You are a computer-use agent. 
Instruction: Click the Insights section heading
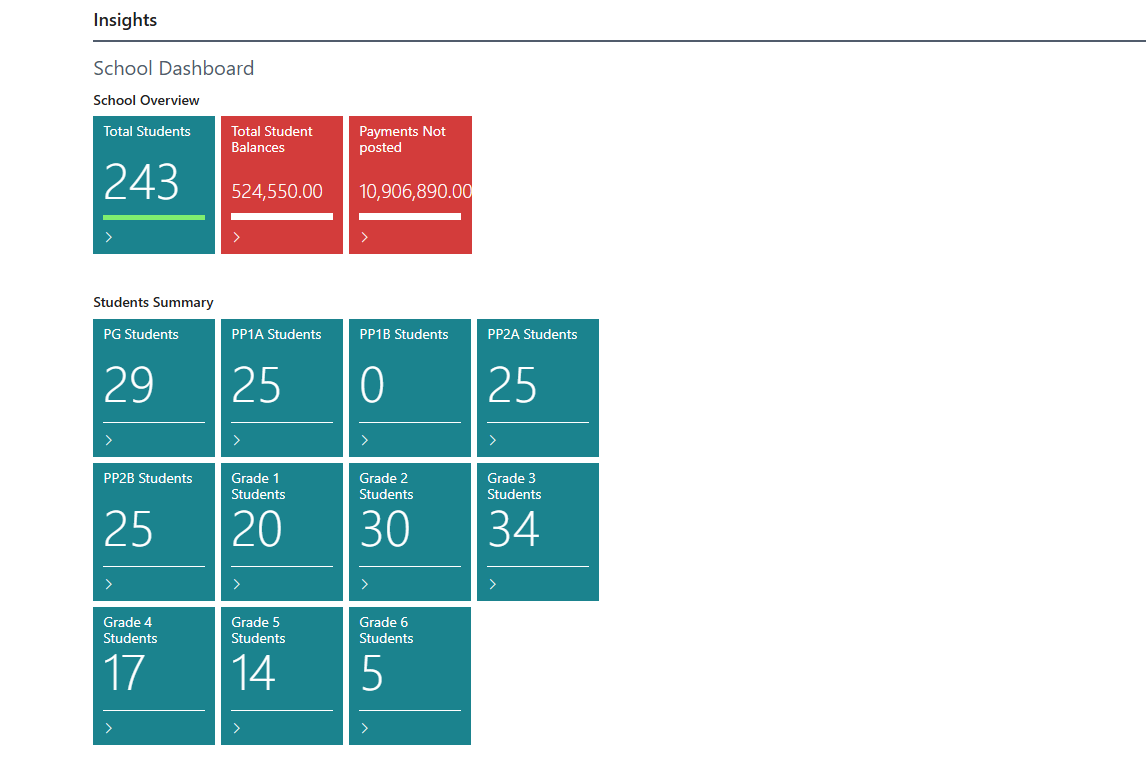(x=125, y=20)
